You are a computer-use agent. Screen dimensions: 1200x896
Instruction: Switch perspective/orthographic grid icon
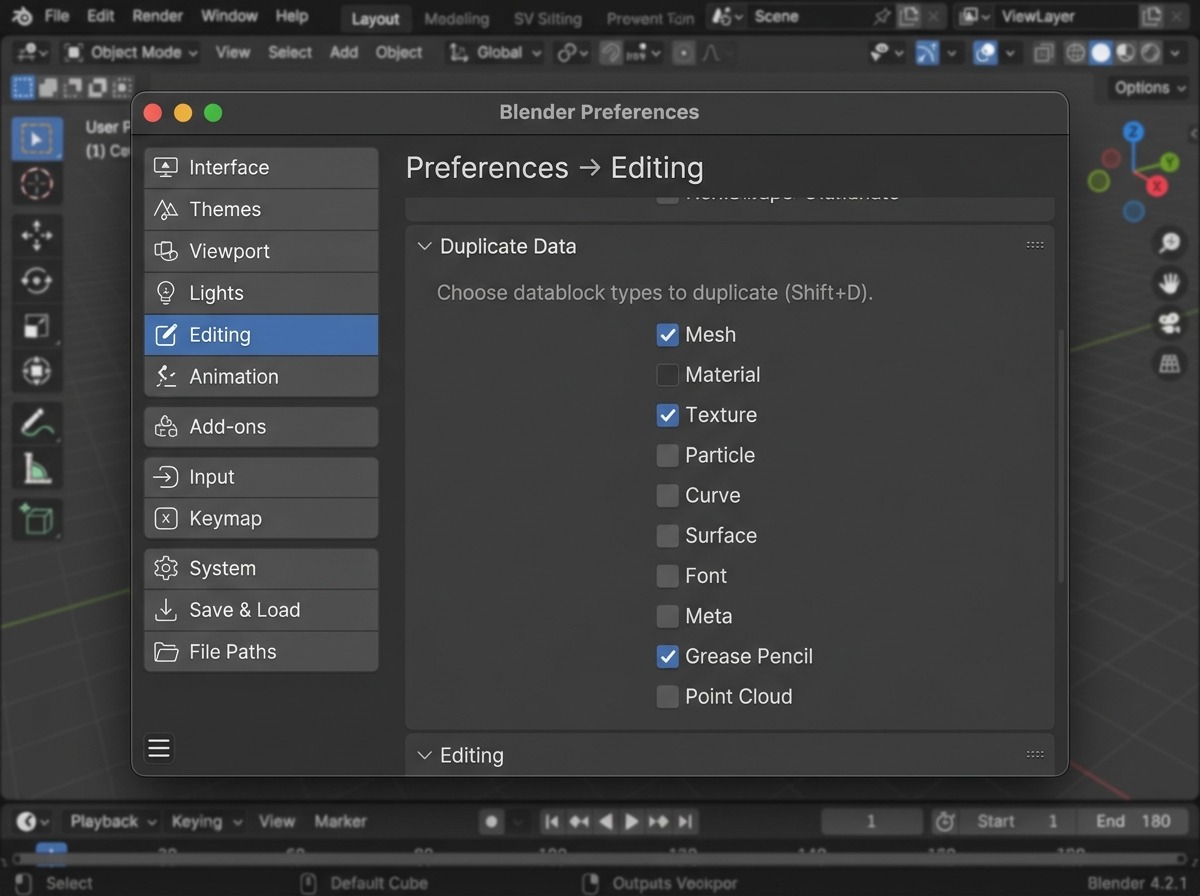pyautogui.click(x=1168, y=364)
